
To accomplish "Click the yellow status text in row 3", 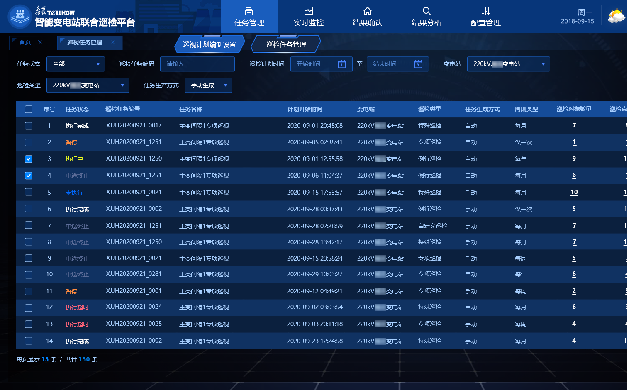I will (74, 159).
